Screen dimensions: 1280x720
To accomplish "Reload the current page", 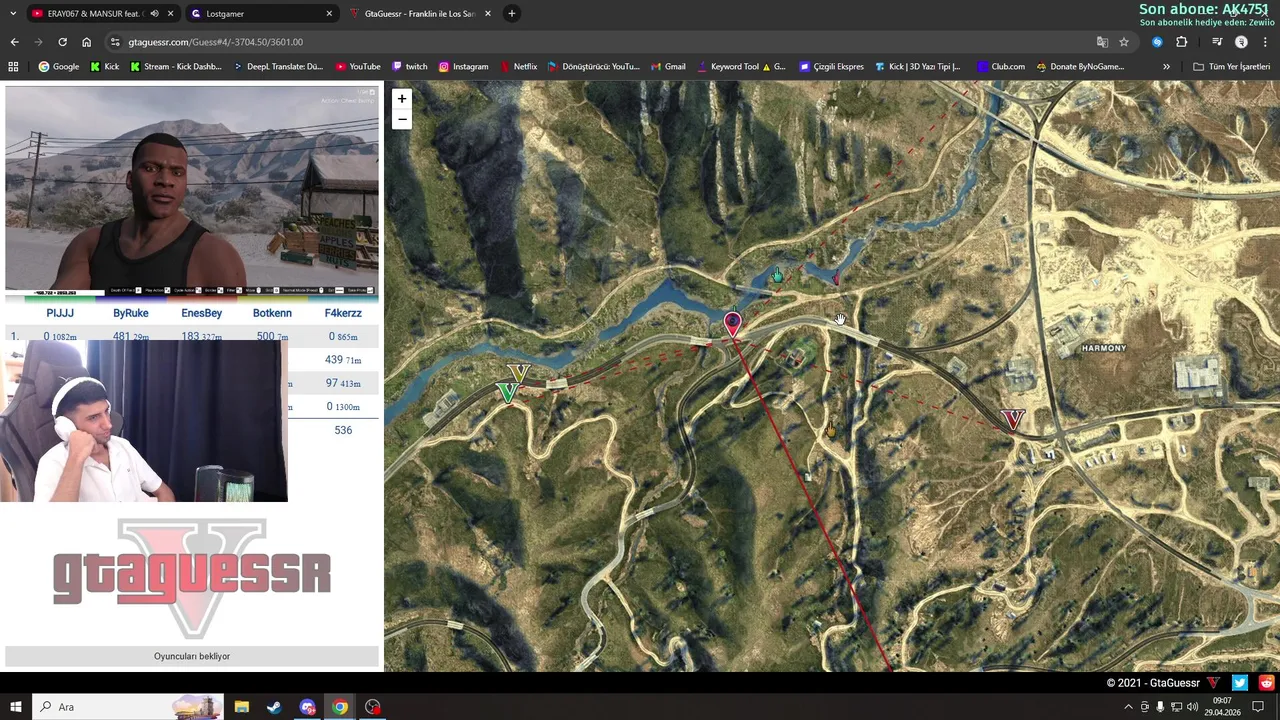I will click(62, 42).
